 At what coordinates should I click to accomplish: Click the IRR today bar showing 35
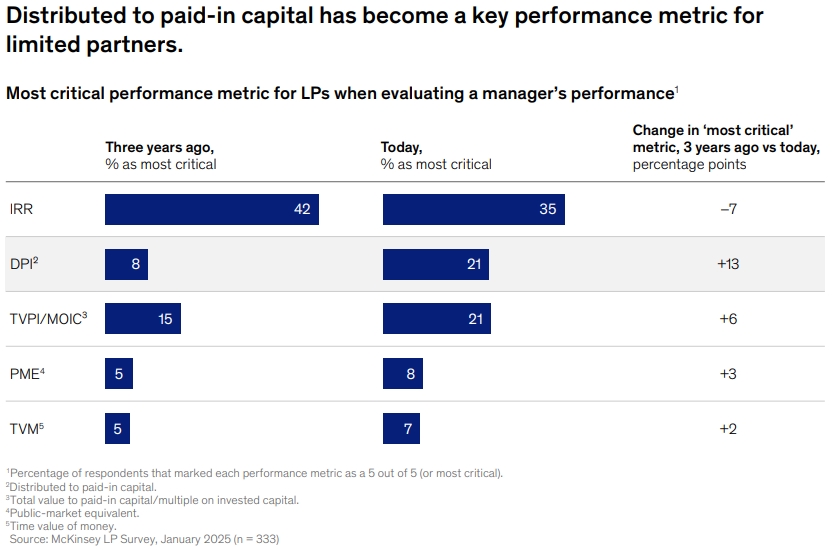point(473,209)
